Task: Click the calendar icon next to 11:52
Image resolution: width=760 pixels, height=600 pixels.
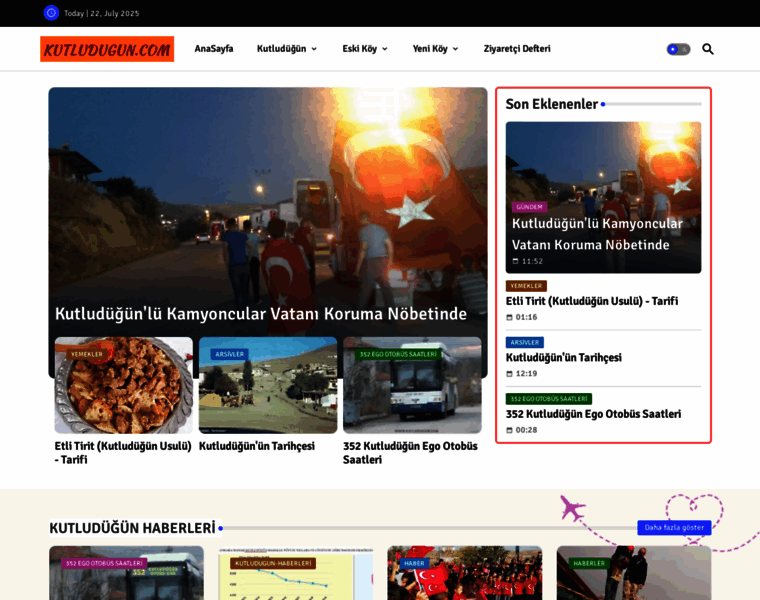Action: pyautogui.click(x=516, y=261)
